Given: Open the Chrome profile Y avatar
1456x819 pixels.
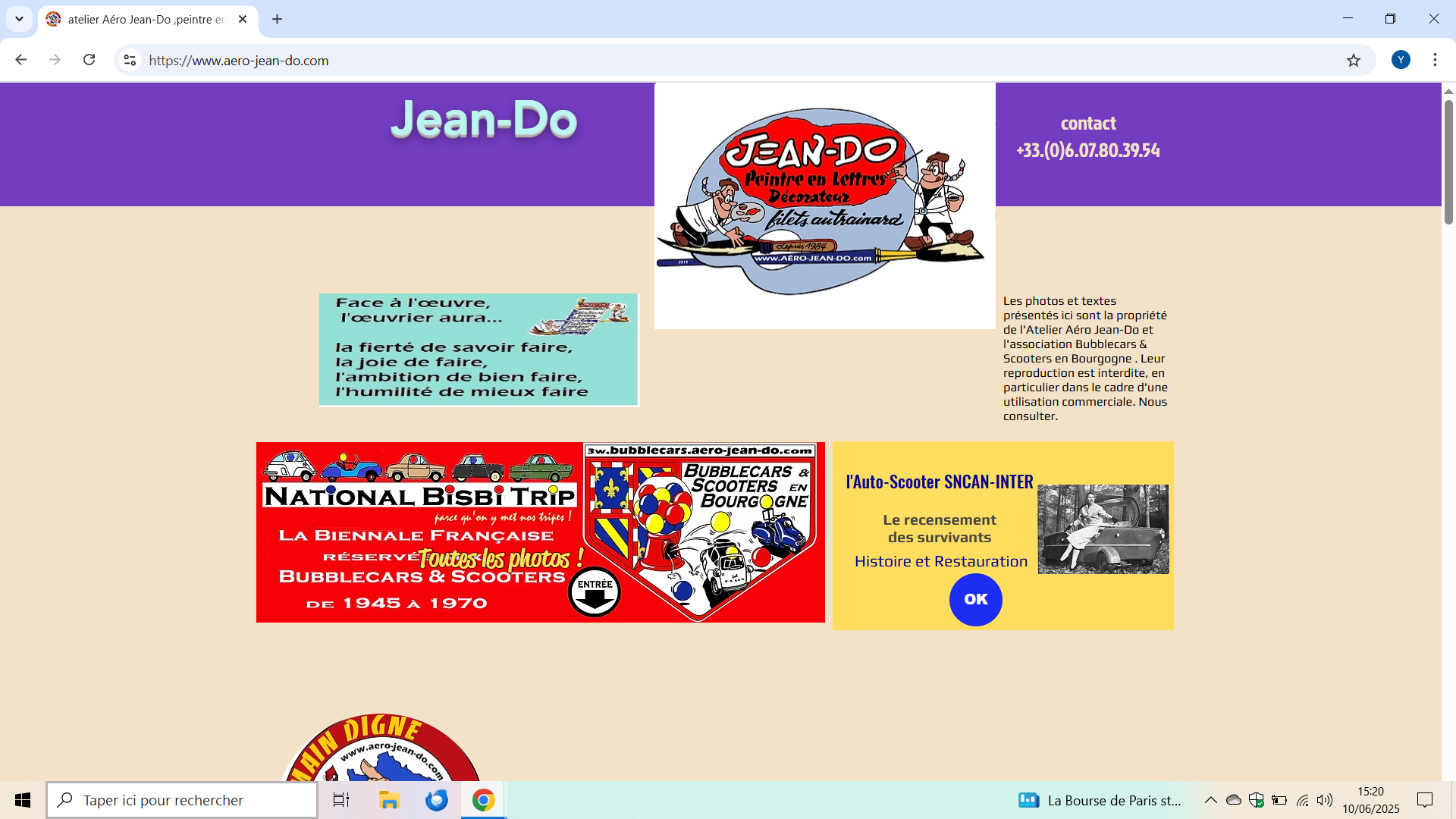Looking at the screenshot, I should click(1401, 60).
